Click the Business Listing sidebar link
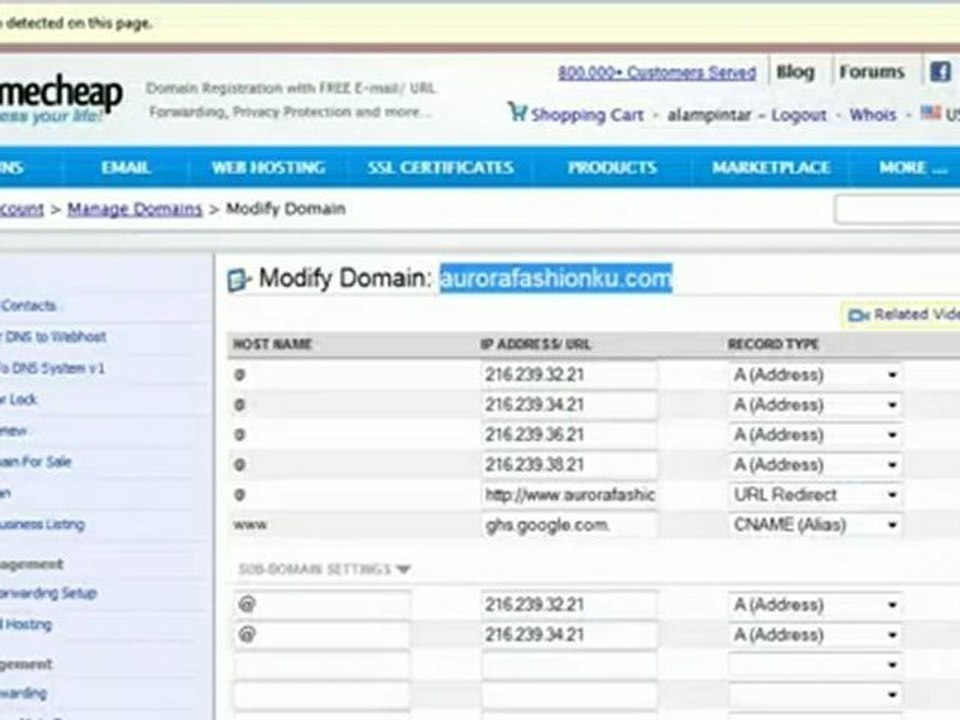The image size is (960, 720). pyautogui.click(x=42, y=524)
